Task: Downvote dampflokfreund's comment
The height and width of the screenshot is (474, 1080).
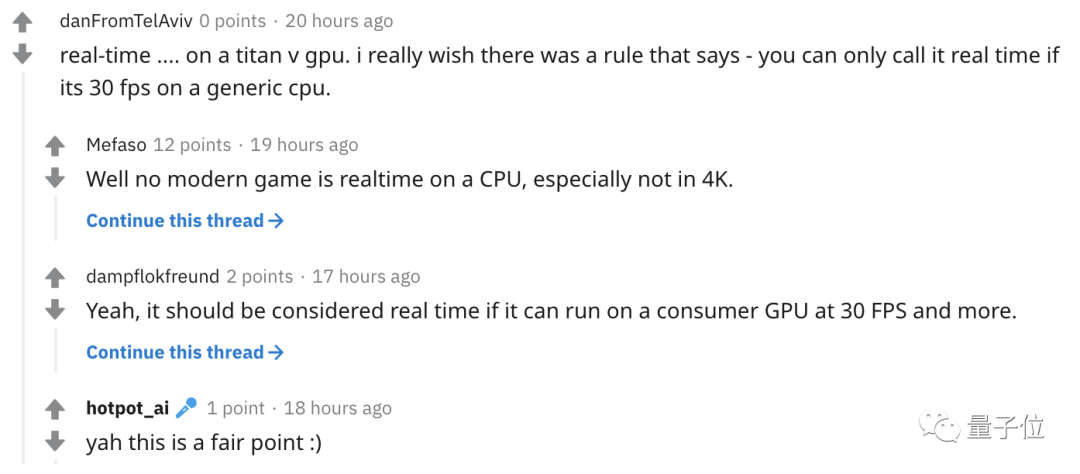Action: point(55,310)
